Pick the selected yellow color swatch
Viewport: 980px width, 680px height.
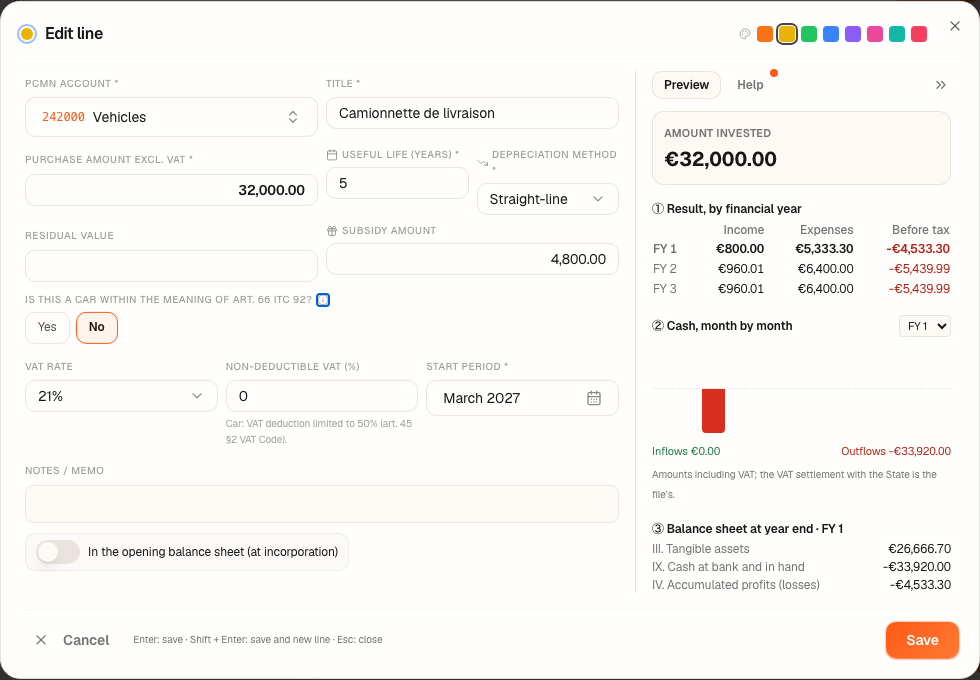coord(787,34)
